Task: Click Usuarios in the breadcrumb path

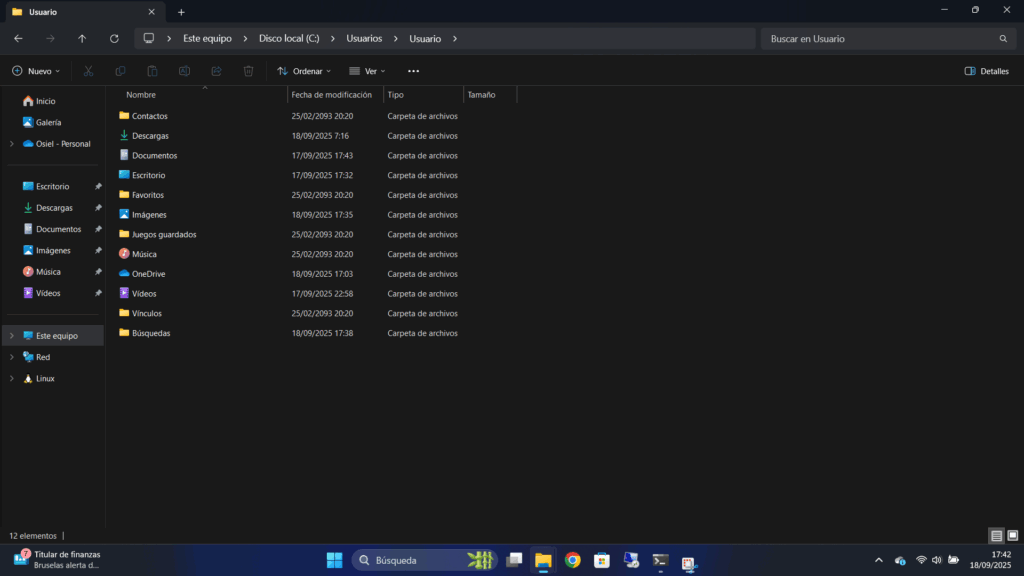Action: [x=364, y=39]
